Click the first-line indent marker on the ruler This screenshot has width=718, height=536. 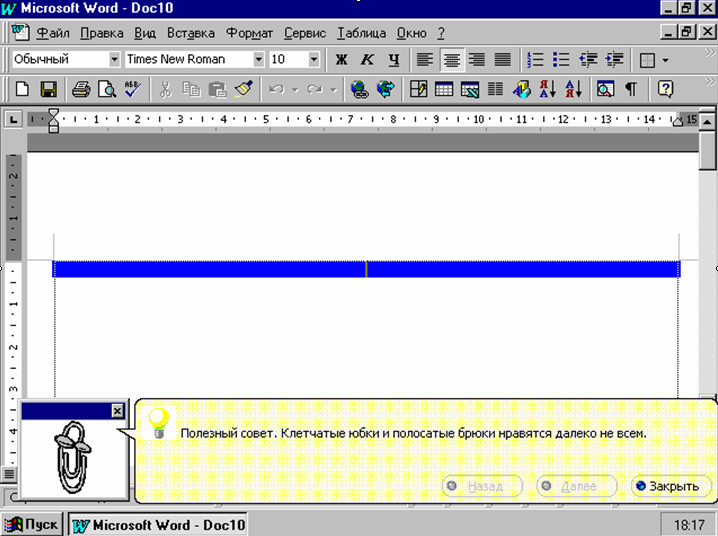pyautogui.click(x=54, y=115)
